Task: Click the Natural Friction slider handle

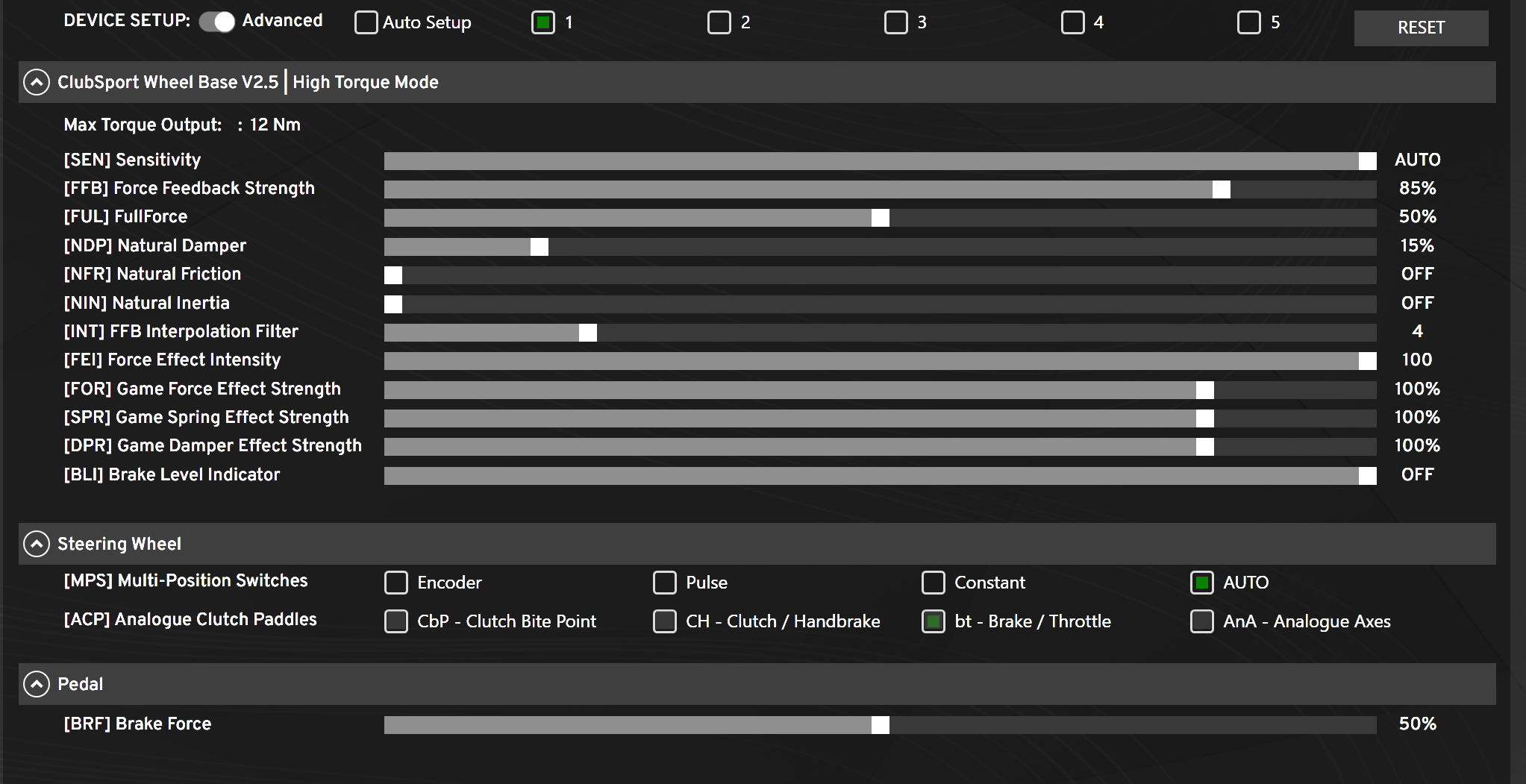Action: click(x=393, y=275)
